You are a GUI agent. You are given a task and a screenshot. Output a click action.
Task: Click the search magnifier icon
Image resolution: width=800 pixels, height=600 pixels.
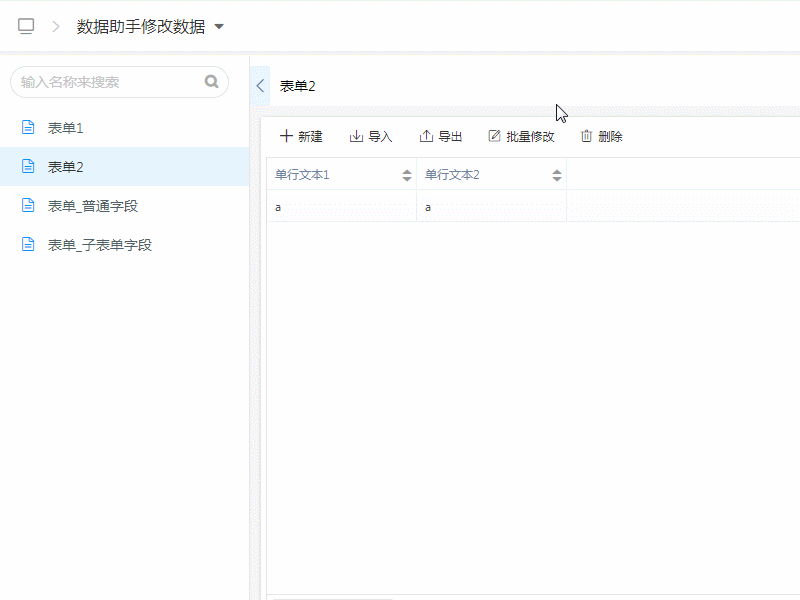[211, 82]
